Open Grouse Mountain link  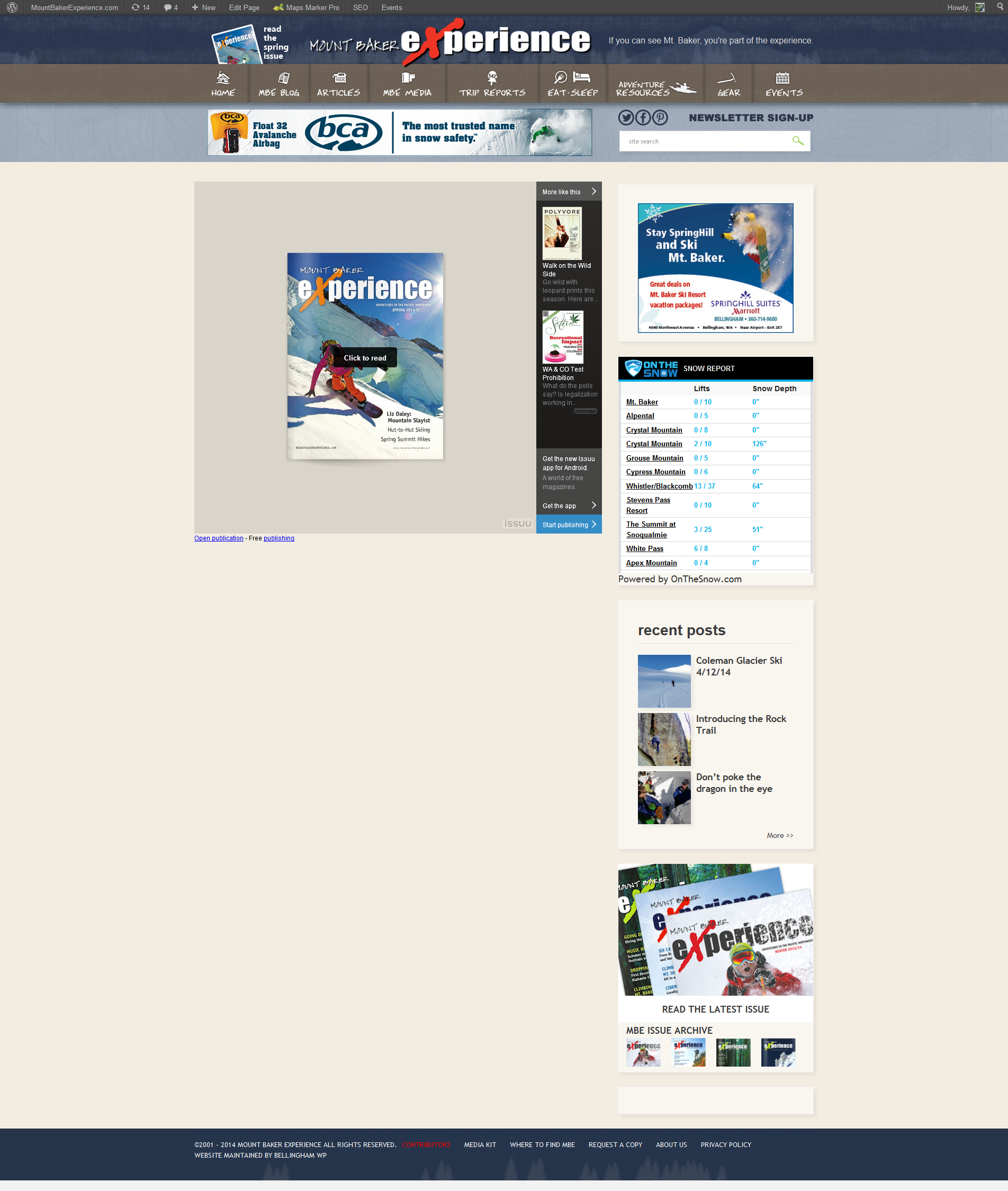pyautogui.click(x=654, y=457)
